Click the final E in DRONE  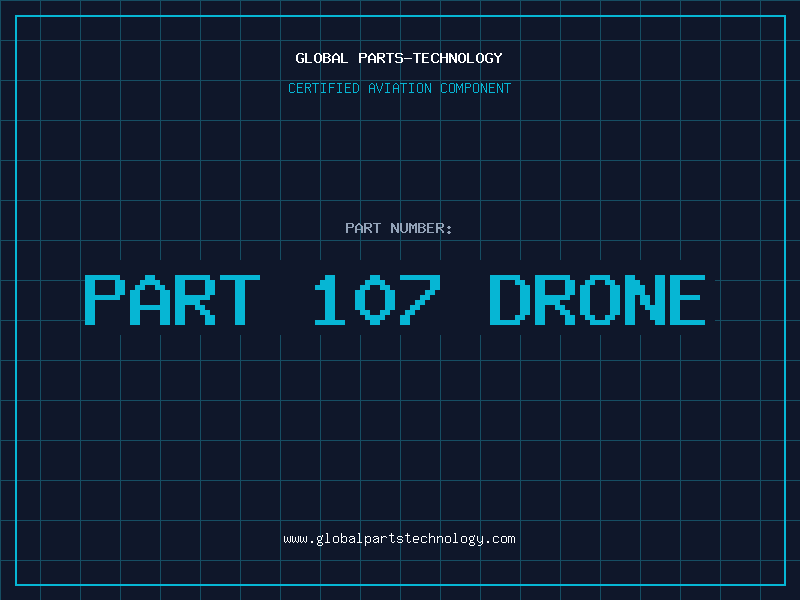click(687, 299)
